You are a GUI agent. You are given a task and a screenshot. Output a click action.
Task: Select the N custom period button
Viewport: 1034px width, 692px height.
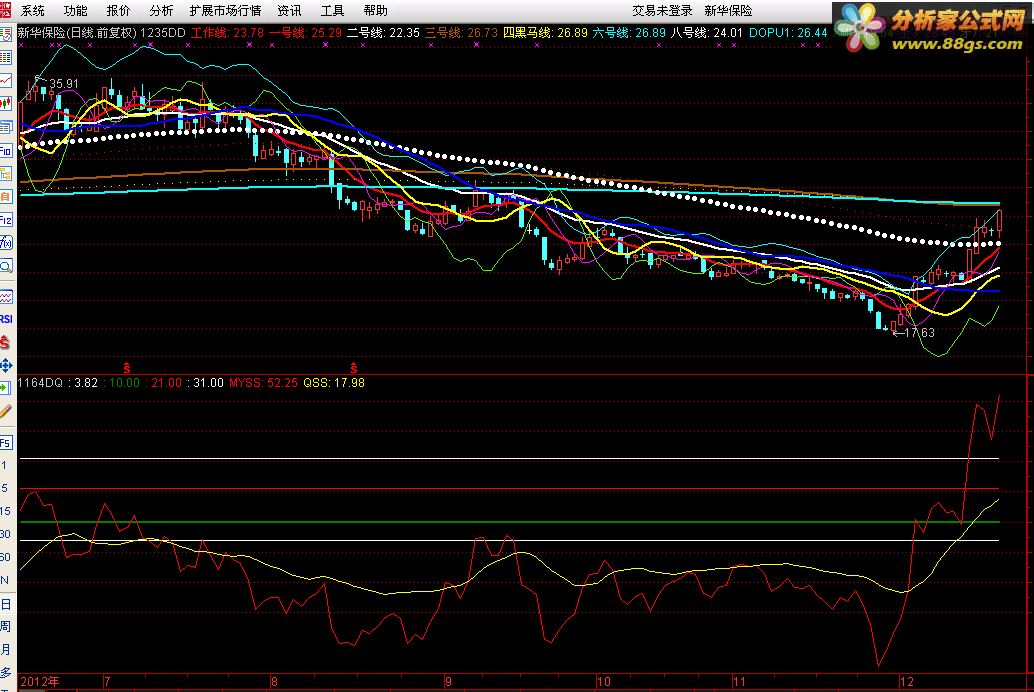pyautogui.click(x=5, y=581)
